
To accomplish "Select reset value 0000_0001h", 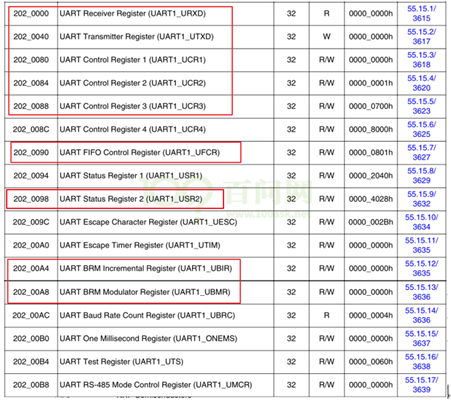I will tap(371, 83).
